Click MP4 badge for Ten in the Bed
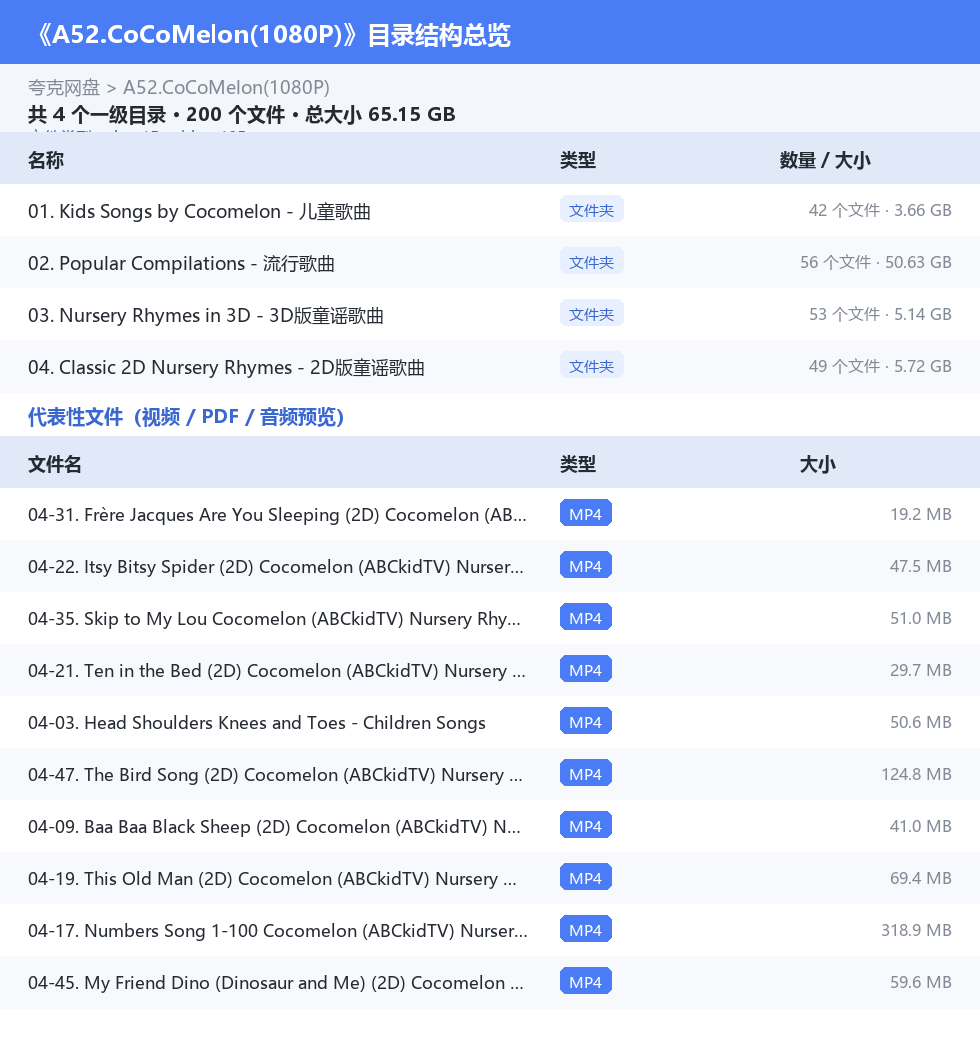Viewport: 980px width, 1040px height. [585, 669]
